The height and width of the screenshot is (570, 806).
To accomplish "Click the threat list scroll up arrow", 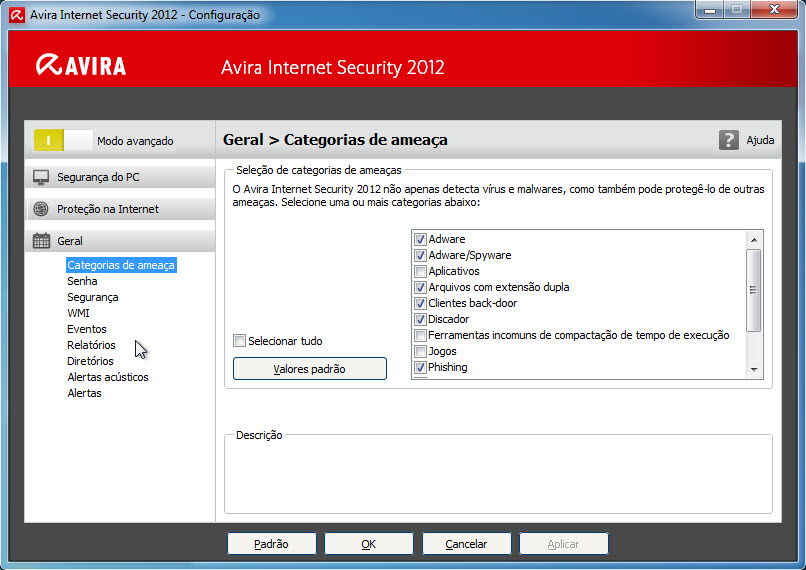I will (x=754, y=240).
